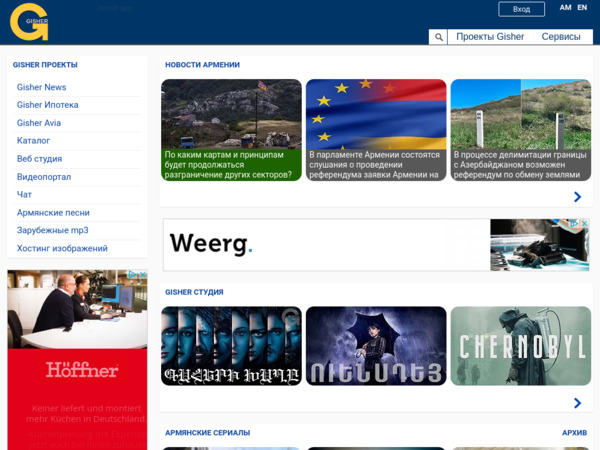Click the AdChoices icon on the Weerg ad
The width and height of the screenshot is (600, 450).
click(x=575, y=223)
